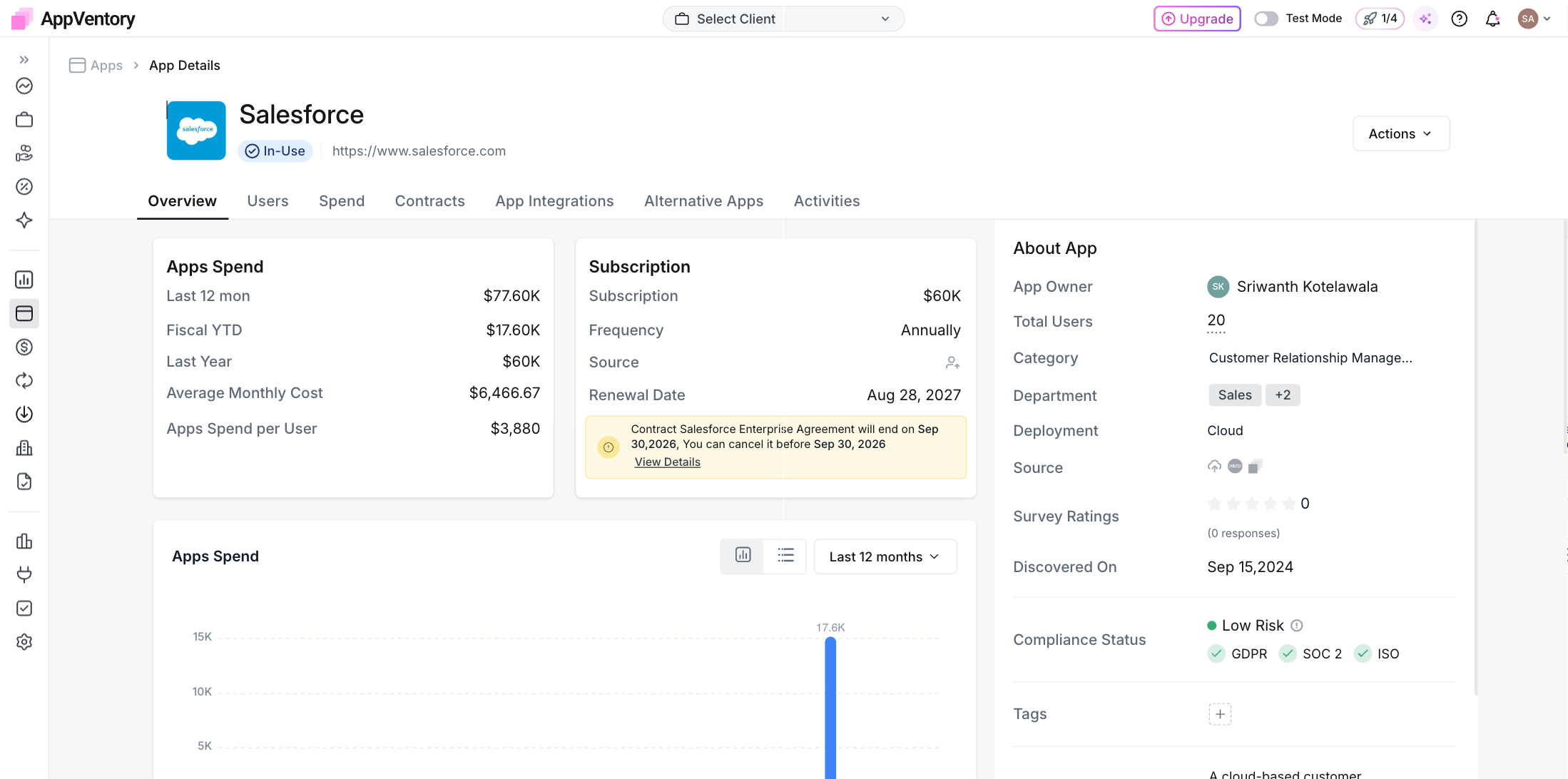Switch to the Alternative Apps tab

[x=703, y=201]
